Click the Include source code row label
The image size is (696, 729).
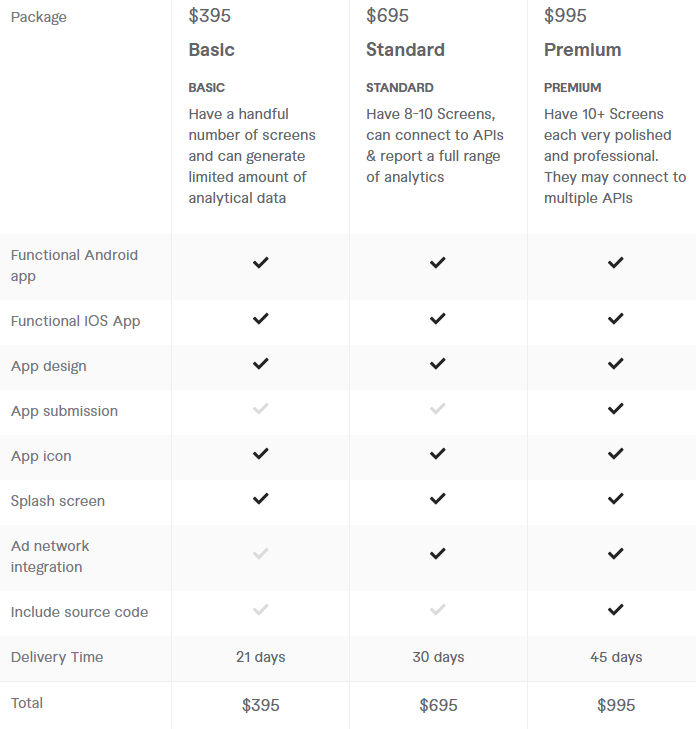tap(80, 612)
